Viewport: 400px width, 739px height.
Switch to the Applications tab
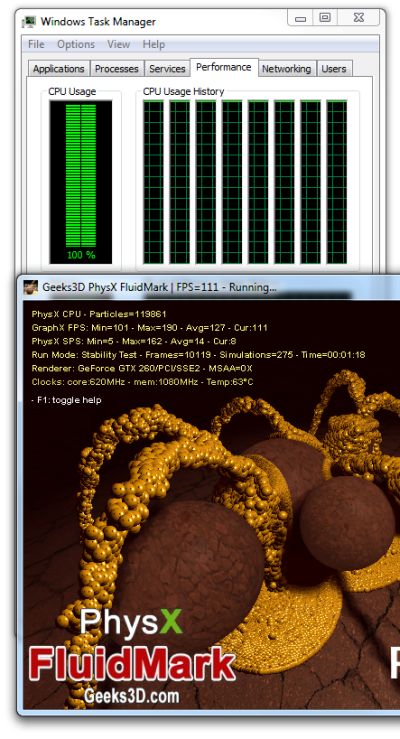coord(58,69)
